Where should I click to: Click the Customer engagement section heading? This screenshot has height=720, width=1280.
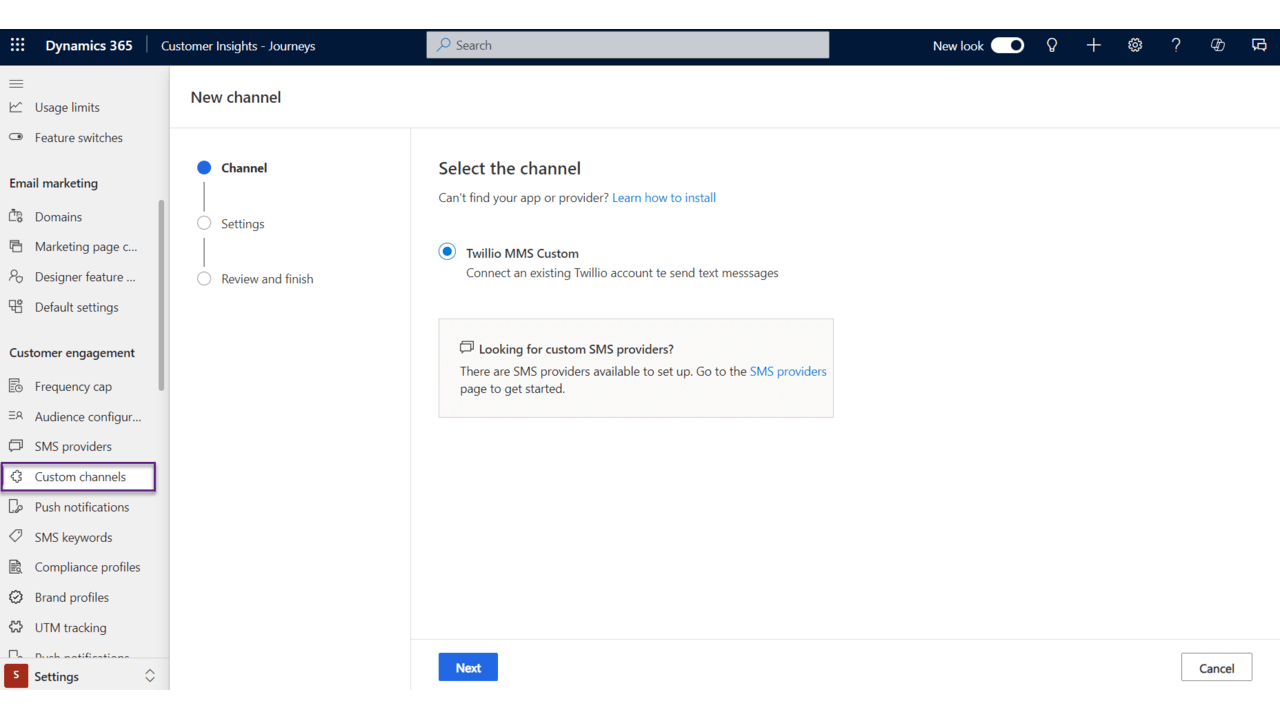pos(72,353)
